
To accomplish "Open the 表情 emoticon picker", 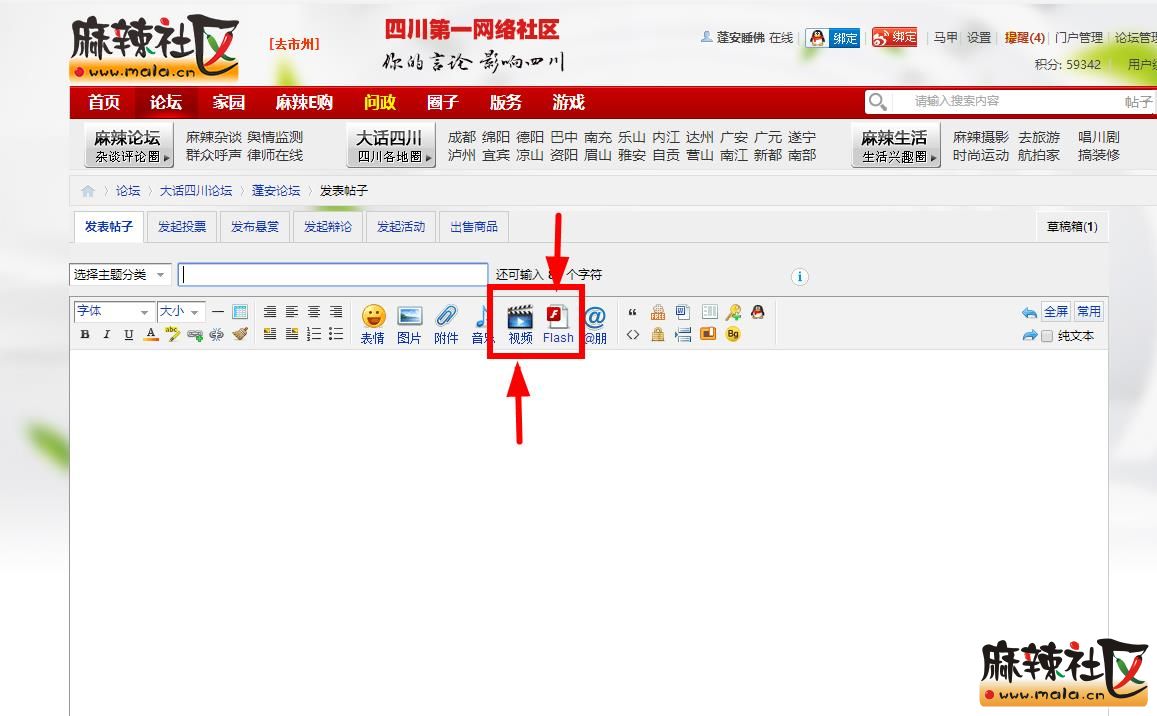I will [x=373, y=324].
